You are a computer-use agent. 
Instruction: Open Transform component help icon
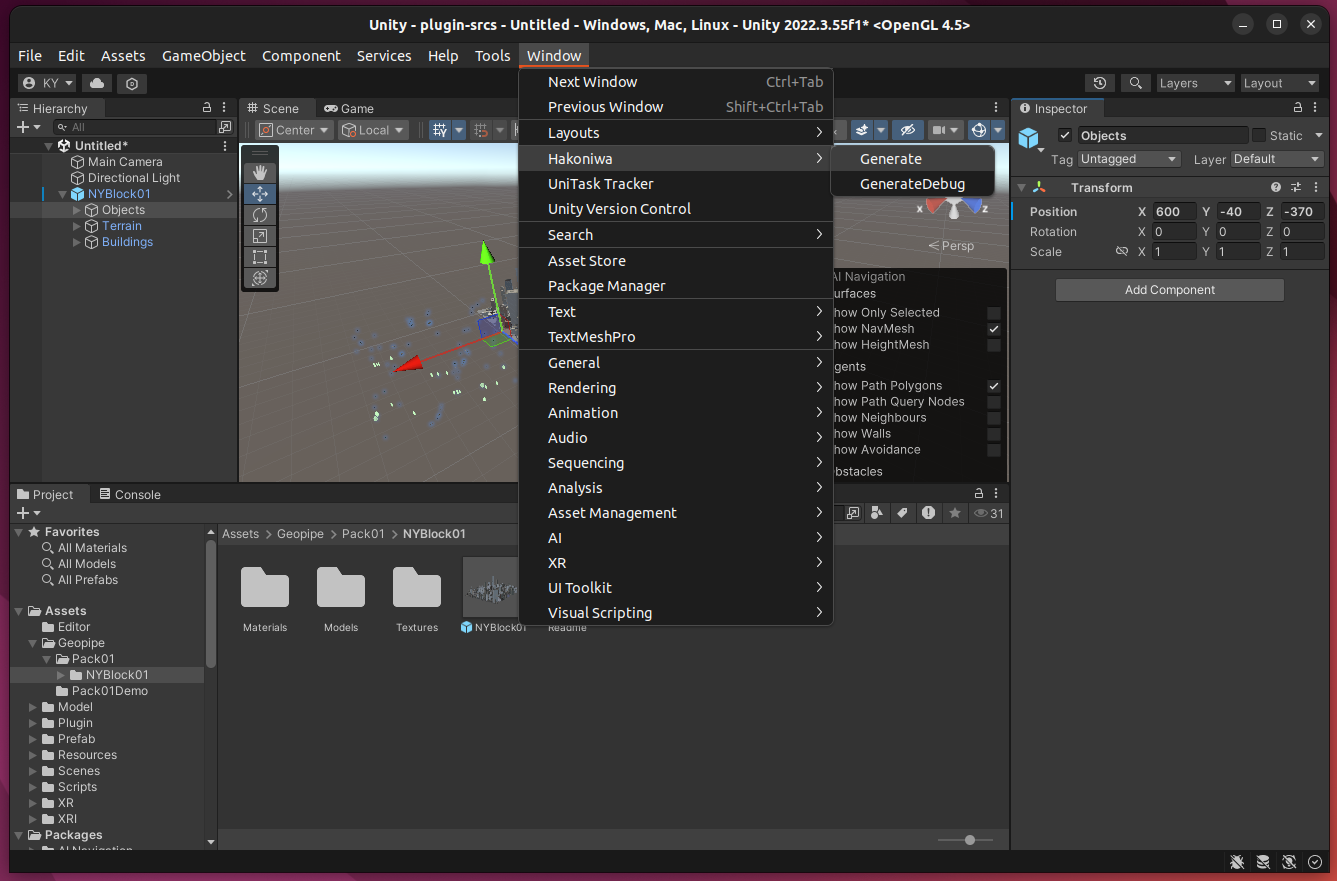pos(1276,187)
